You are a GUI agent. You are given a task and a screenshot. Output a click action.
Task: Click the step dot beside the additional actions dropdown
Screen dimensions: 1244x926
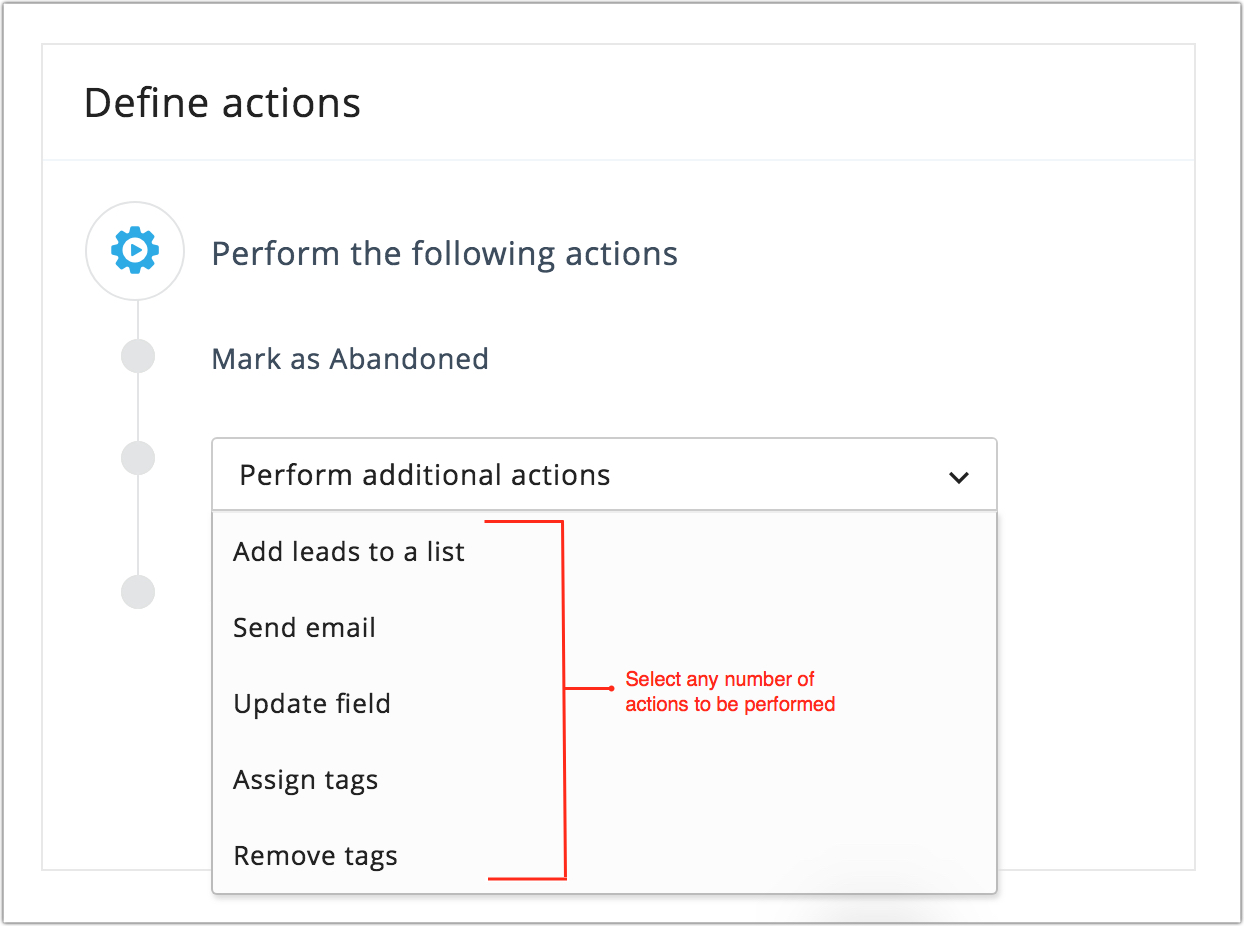coord(138,458)
